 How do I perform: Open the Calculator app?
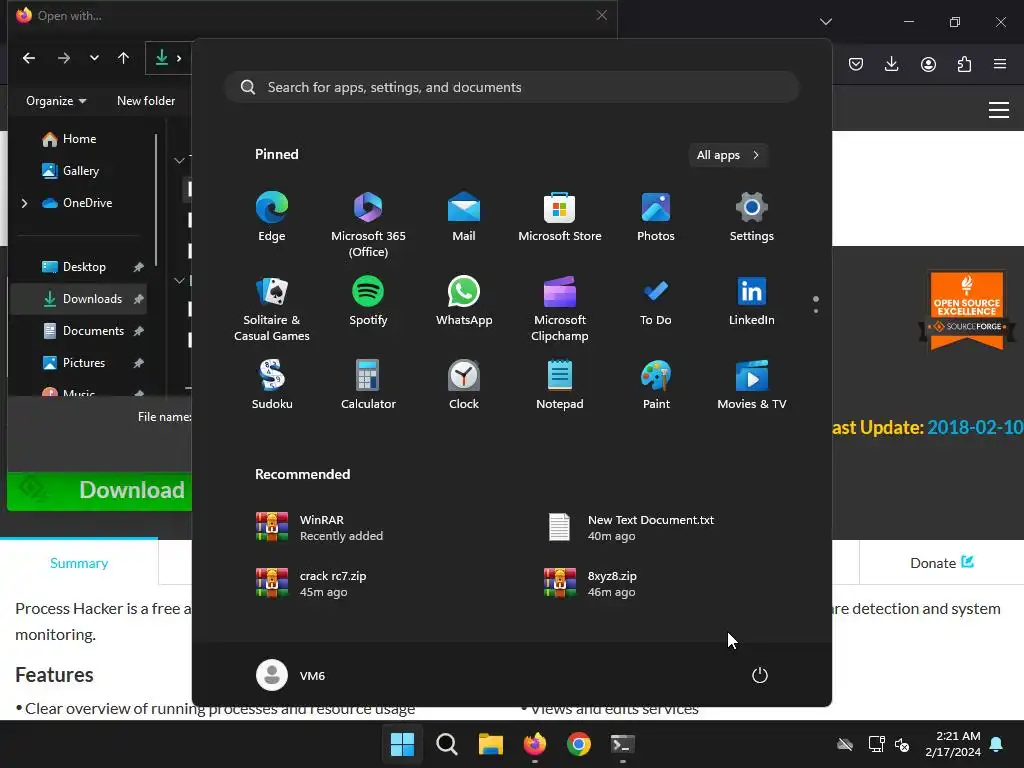click(x=368, y=385)
